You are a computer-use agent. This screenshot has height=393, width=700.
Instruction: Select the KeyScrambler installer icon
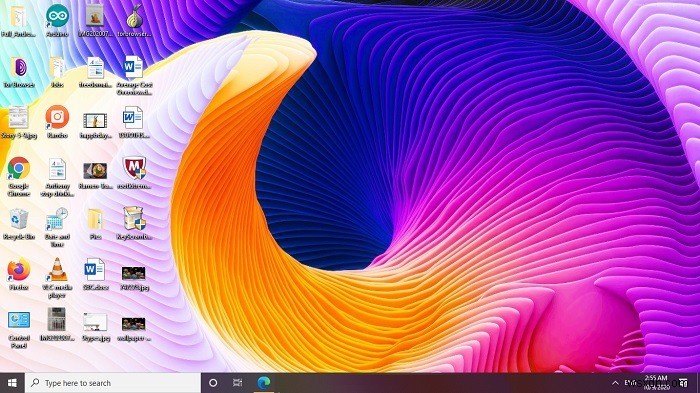tap(134, 219)
